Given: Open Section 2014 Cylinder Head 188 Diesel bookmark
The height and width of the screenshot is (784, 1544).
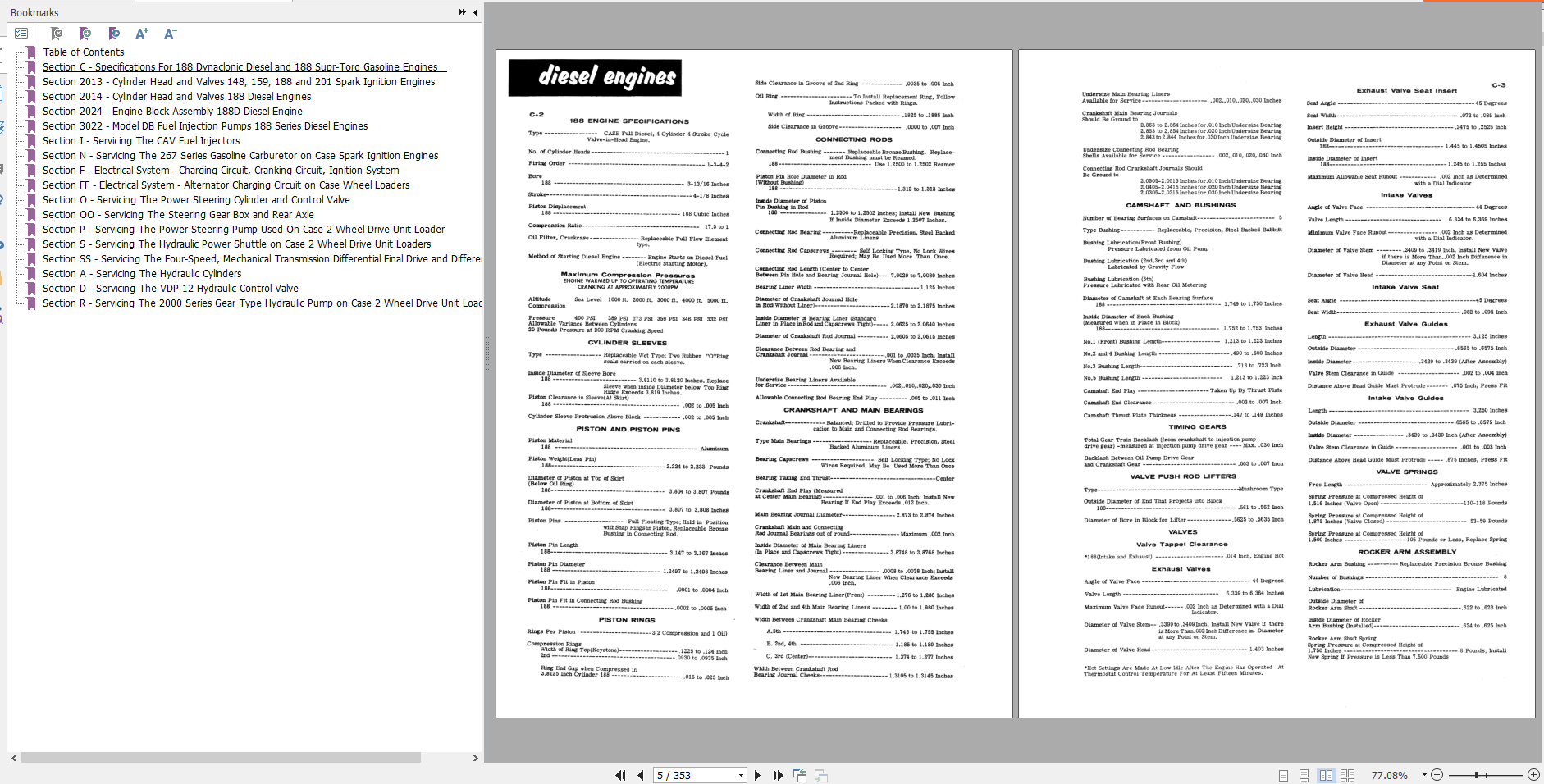Looking at the screenshot, I should point(177,96).
